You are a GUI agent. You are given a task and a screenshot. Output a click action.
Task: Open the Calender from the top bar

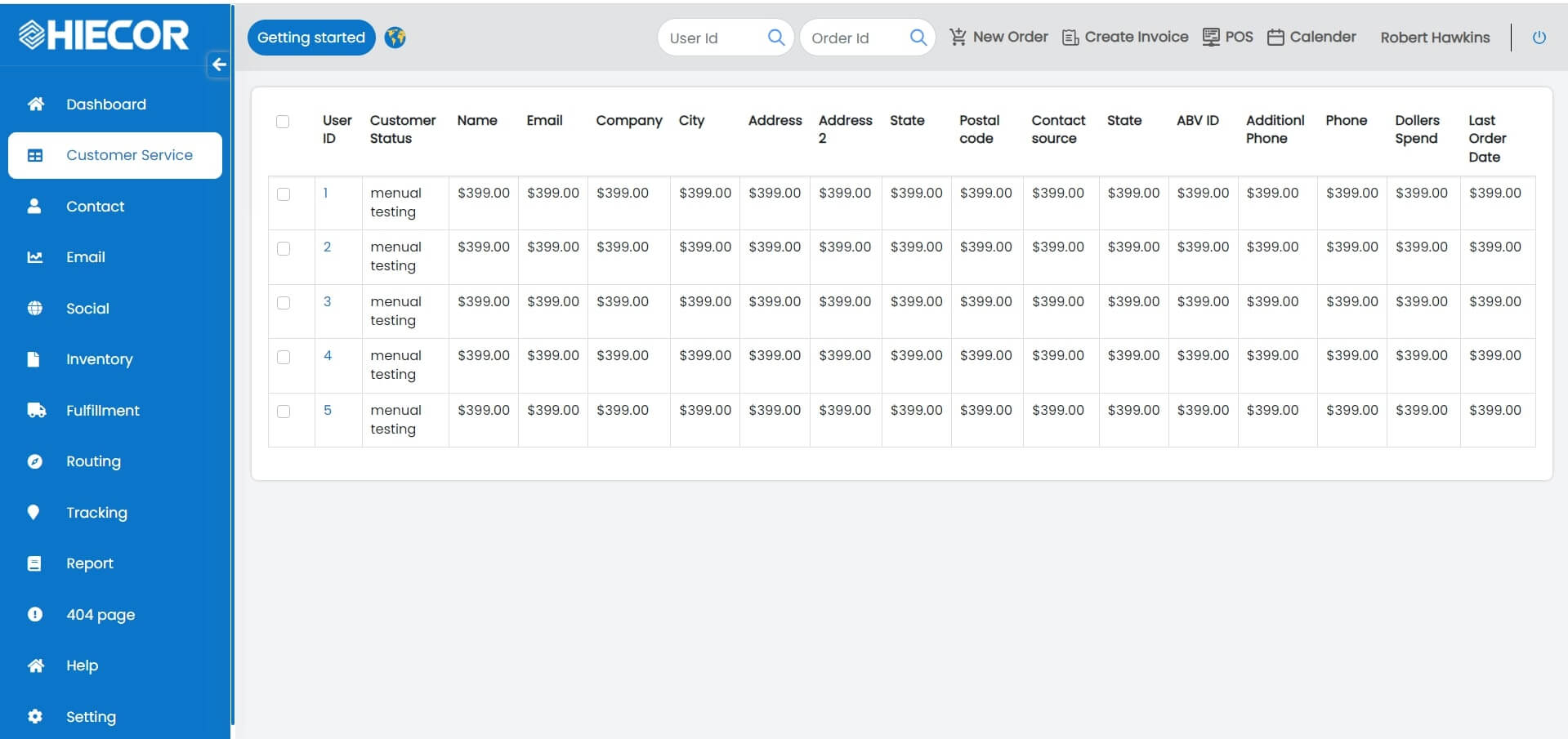point(1311,37)
